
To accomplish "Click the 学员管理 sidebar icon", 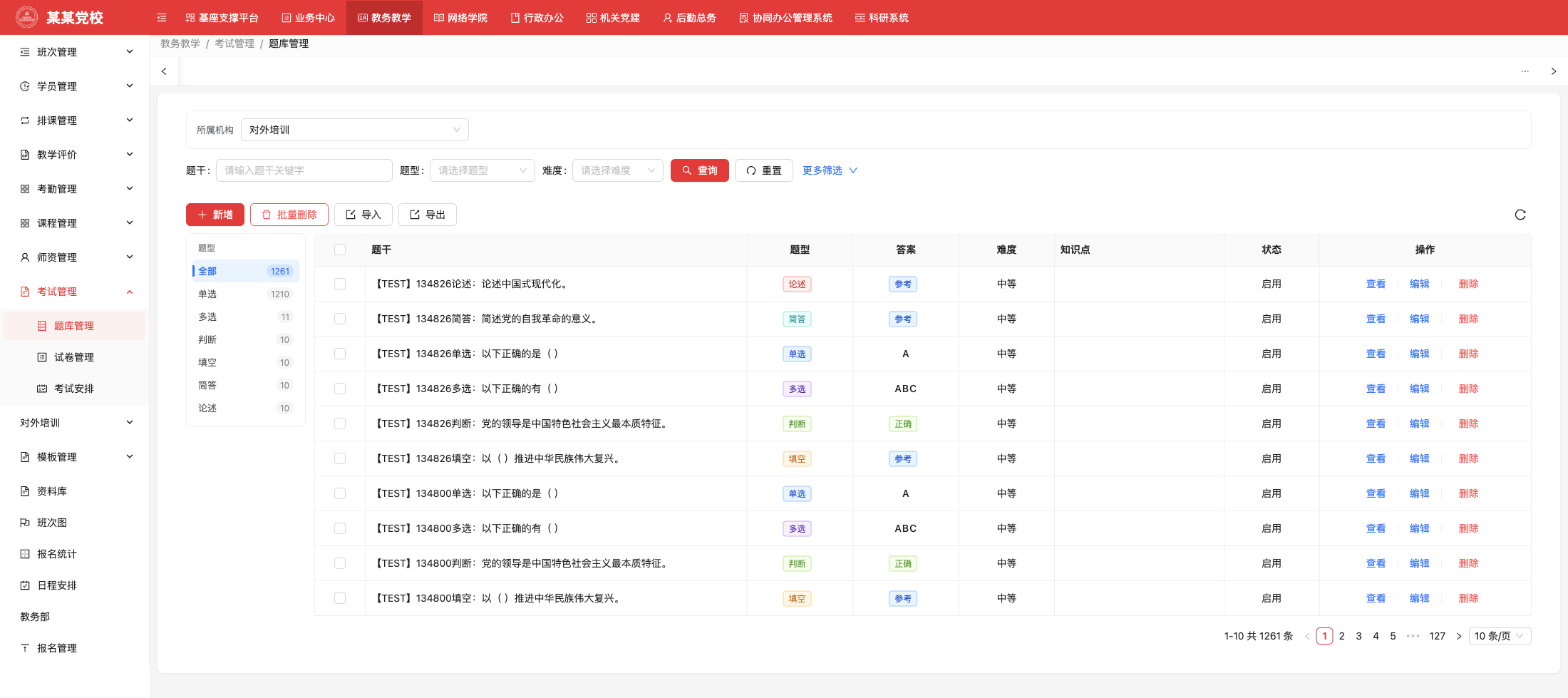I will click(x=25, y=86).
